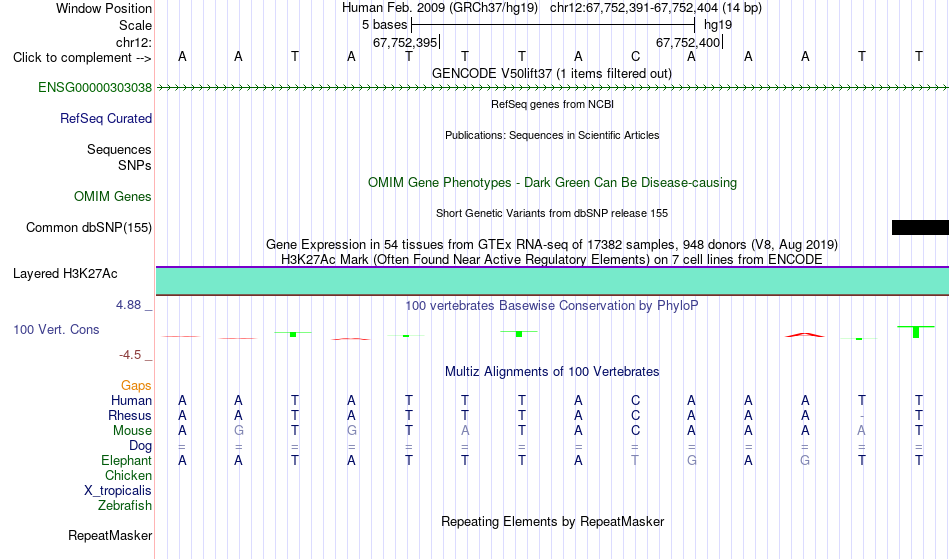Click 'Short Genetic Variants from dbSNP release 155'
This screenshot has height=559, width=950.
552,213
